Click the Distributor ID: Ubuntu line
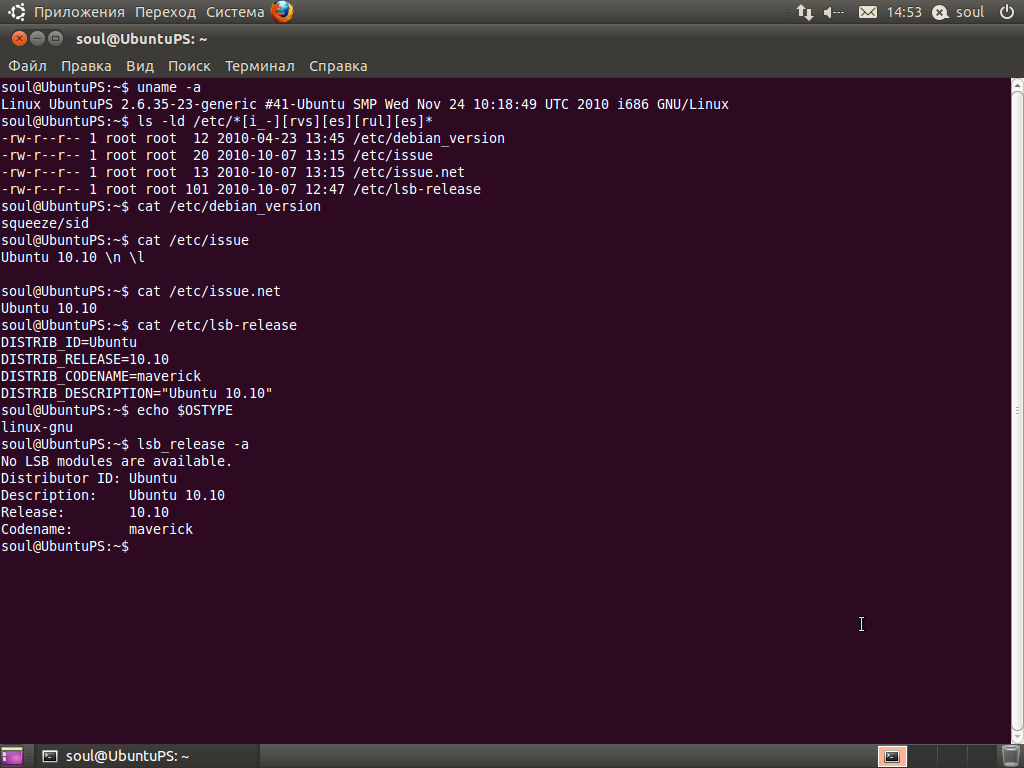This screenshot has width=1024, height=768. [89, 478]
